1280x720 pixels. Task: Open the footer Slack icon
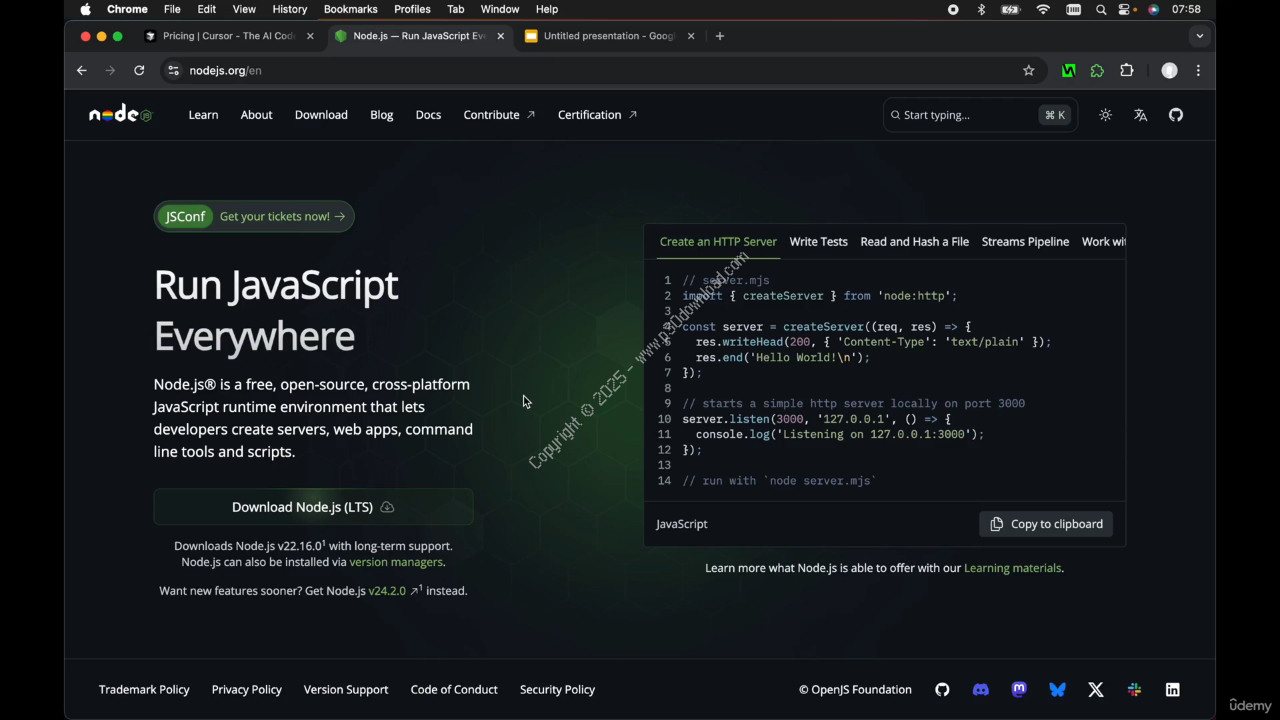point(1134,690)
